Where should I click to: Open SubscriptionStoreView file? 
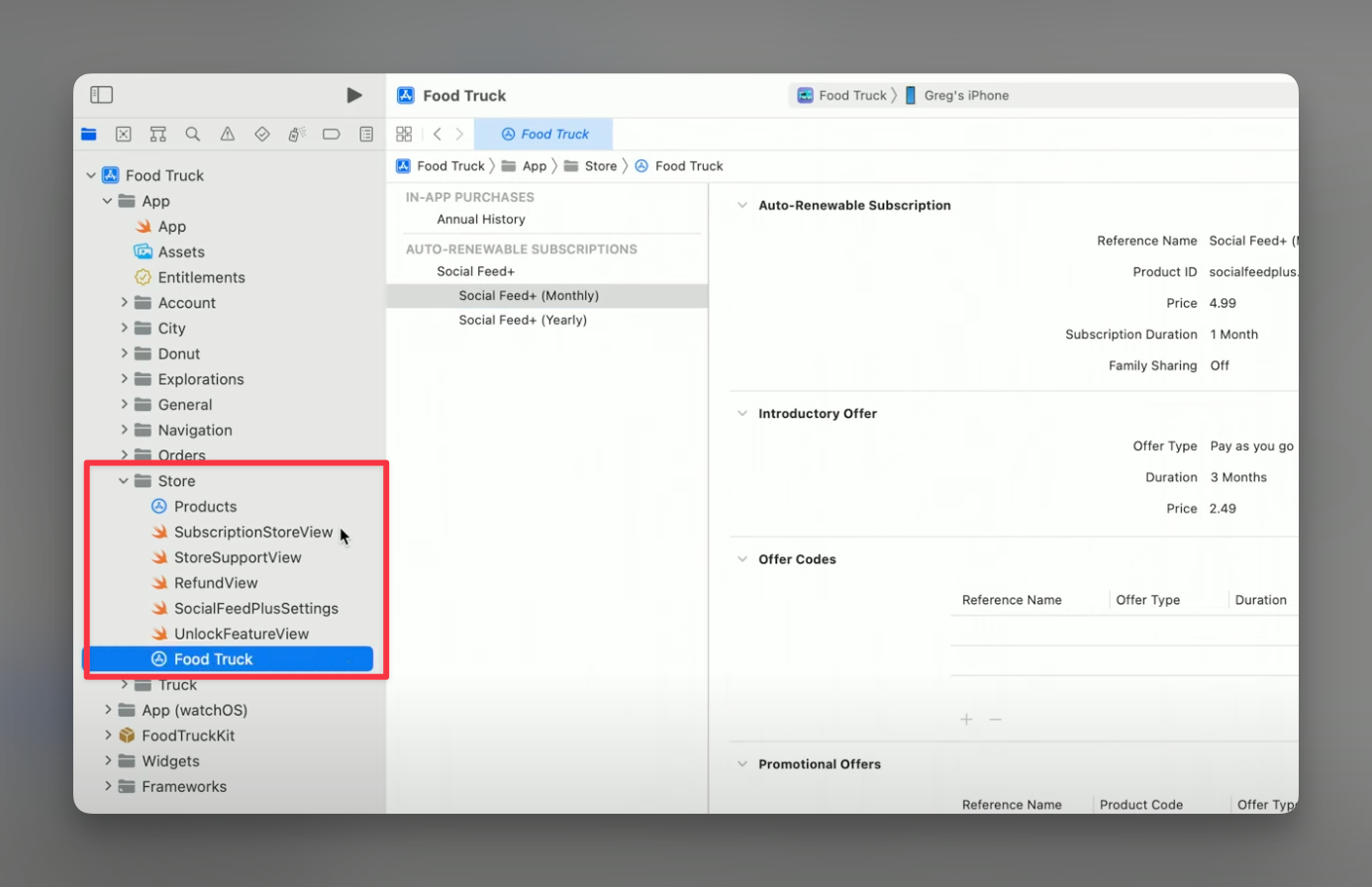[253, 532]
